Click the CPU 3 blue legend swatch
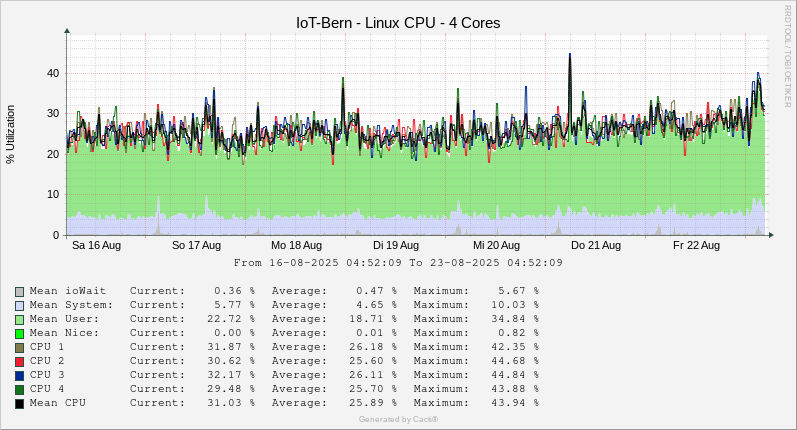The width and height of the screenshot is (797, 430). (19, 376)
